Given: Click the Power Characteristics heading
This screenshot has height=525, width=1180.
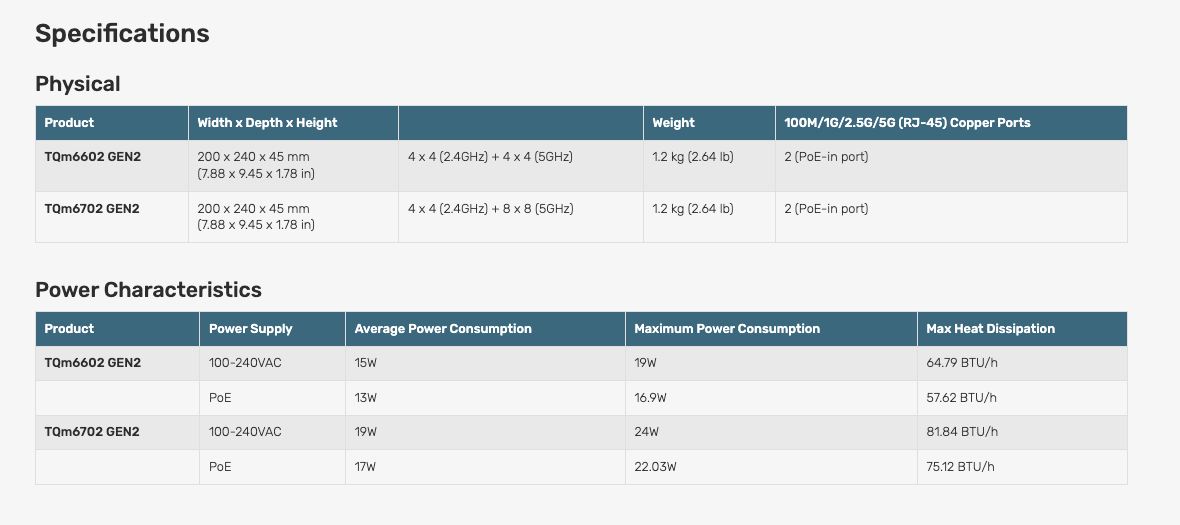Looking at the screenshot, I should click(x=148, y=290).
